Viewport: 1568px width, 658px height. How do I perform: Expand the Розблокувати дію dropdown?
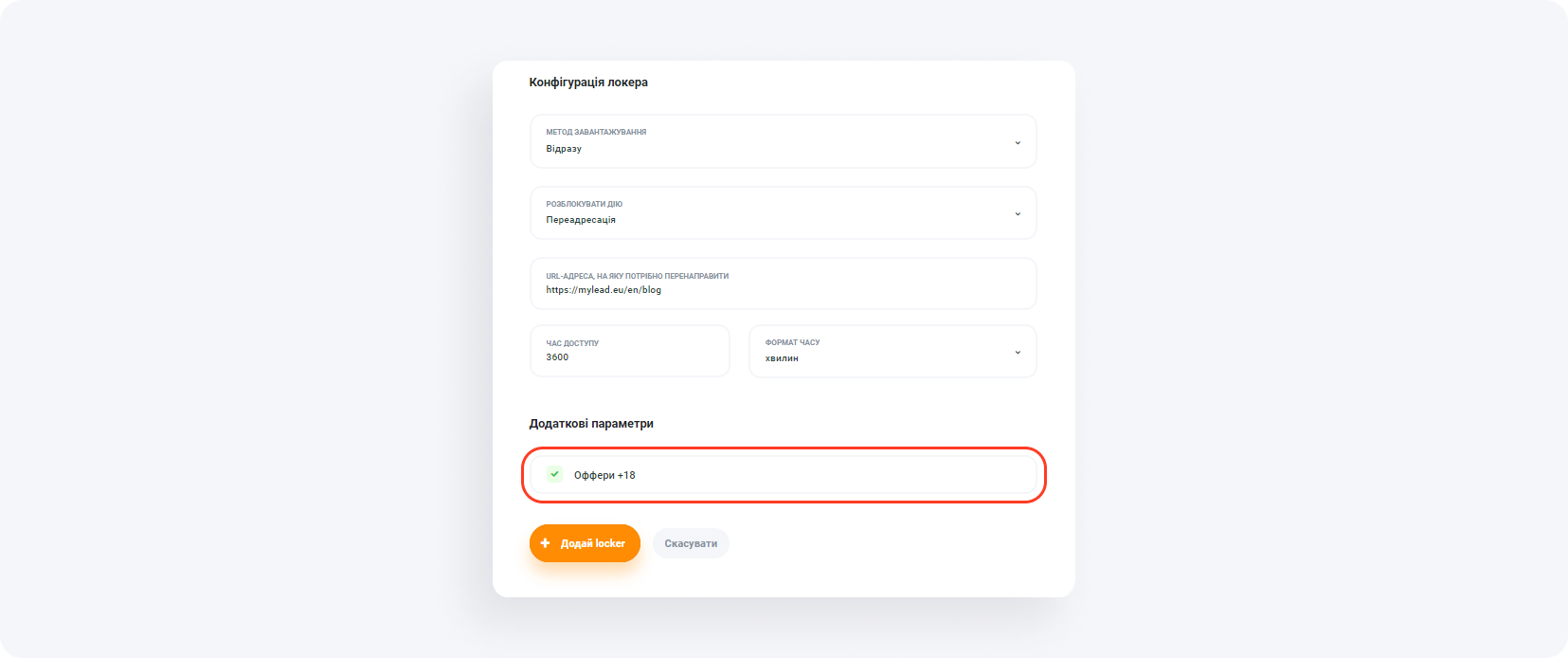pos(783,213)
